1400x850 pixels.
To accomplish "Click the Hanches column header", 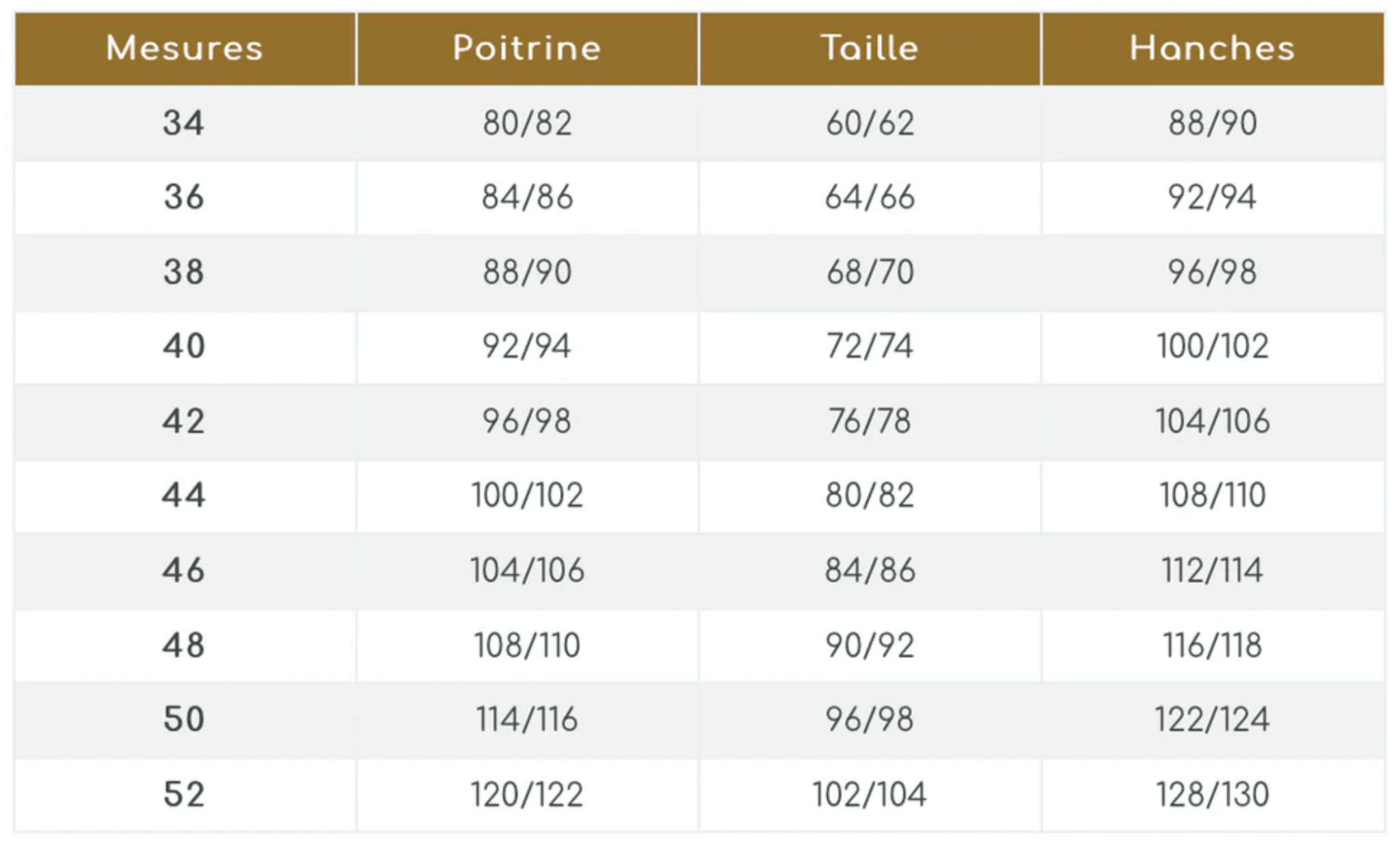I will (x=1212, y=49).
